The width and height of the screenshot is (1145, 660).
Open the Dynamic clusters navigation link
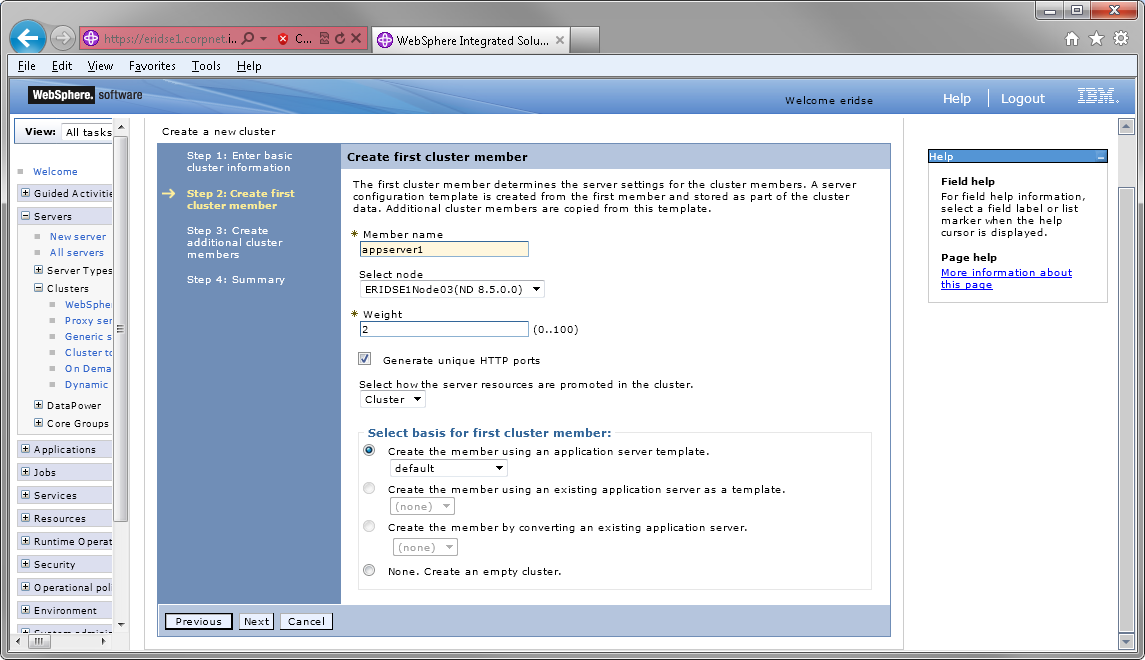(86, 385)
